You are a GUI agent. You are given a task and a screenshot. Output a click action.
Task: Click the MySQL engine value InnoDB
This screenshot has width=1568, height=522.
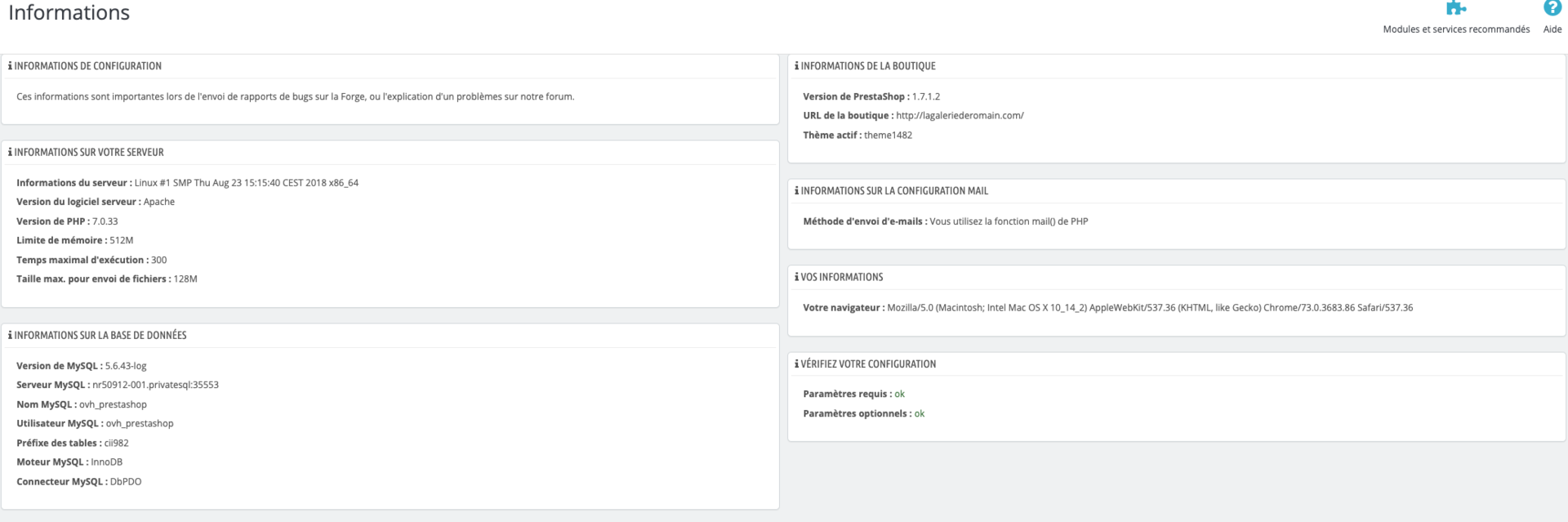point(107,462)
